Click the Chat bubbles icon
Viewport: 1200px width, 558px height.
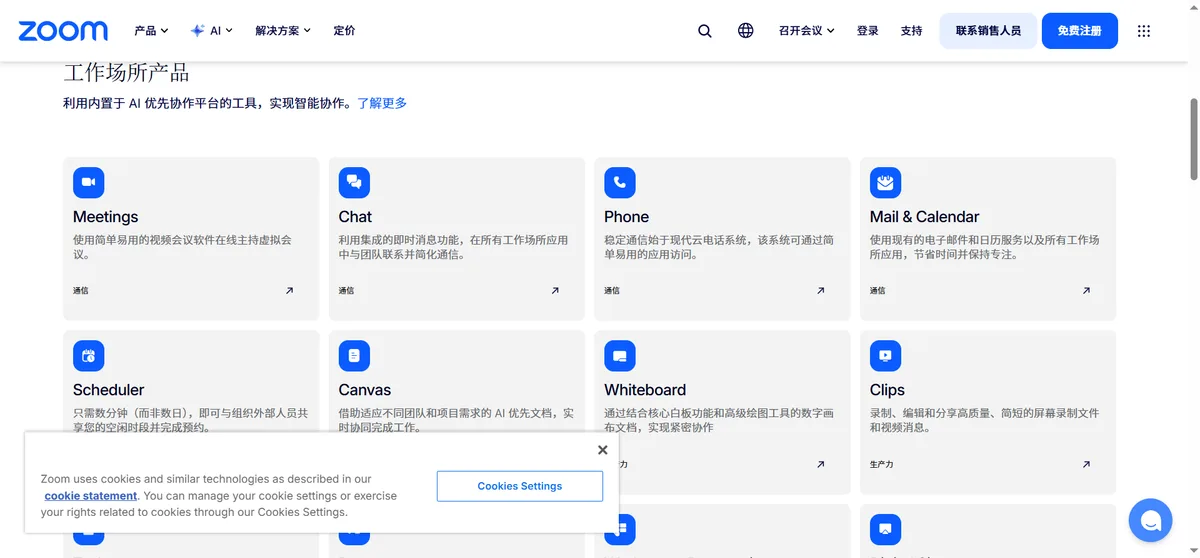click(x=354, y=183)
